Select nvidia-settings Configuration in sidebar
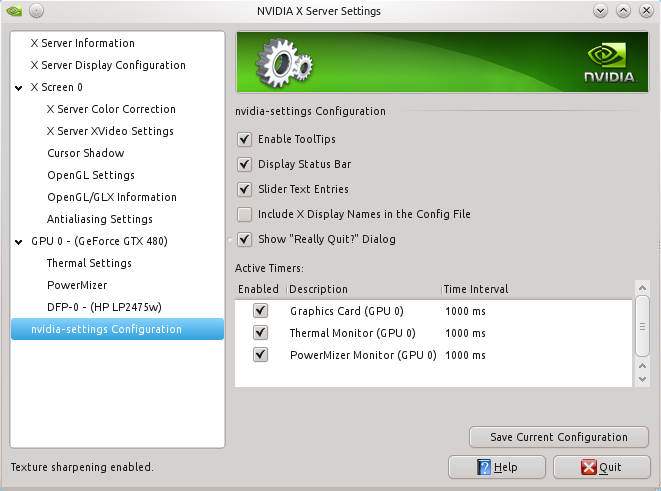661x491 pixels. click(117, 329)
